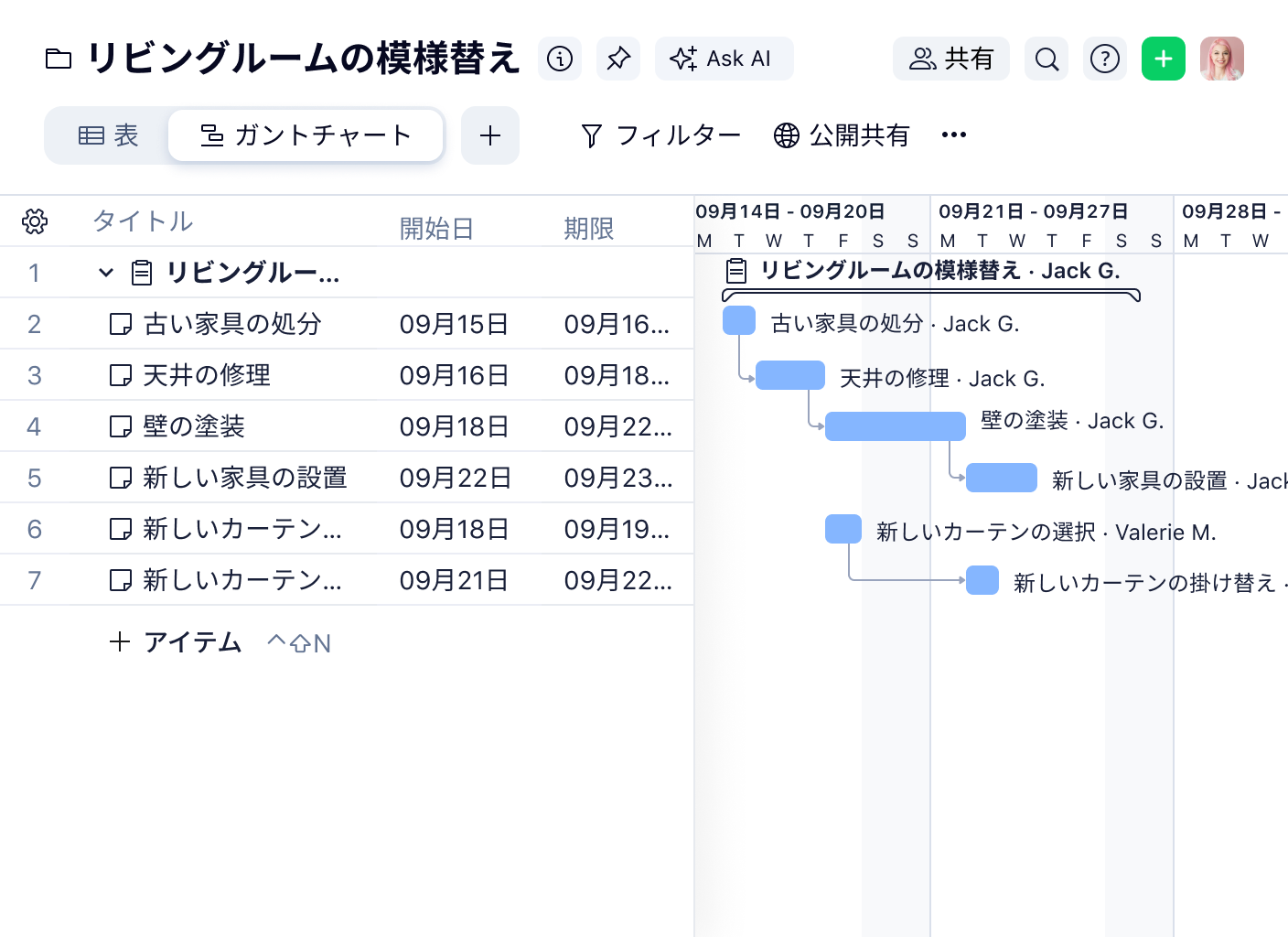Open help via the question mark icon
The height and width of the screenshot is (937, 1288).
[1104, 59]
